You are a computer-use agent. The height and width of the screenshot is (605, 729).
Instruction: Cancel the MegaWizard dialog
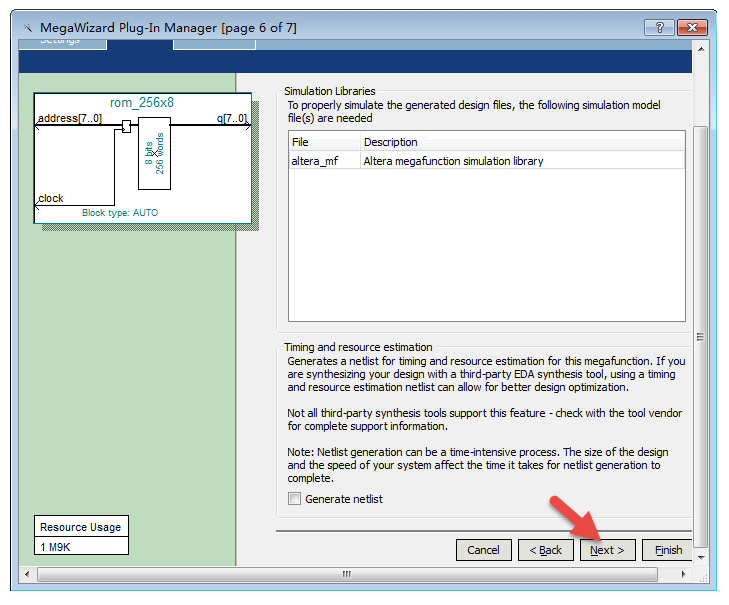pyautogui.click(x=484, y=550)
